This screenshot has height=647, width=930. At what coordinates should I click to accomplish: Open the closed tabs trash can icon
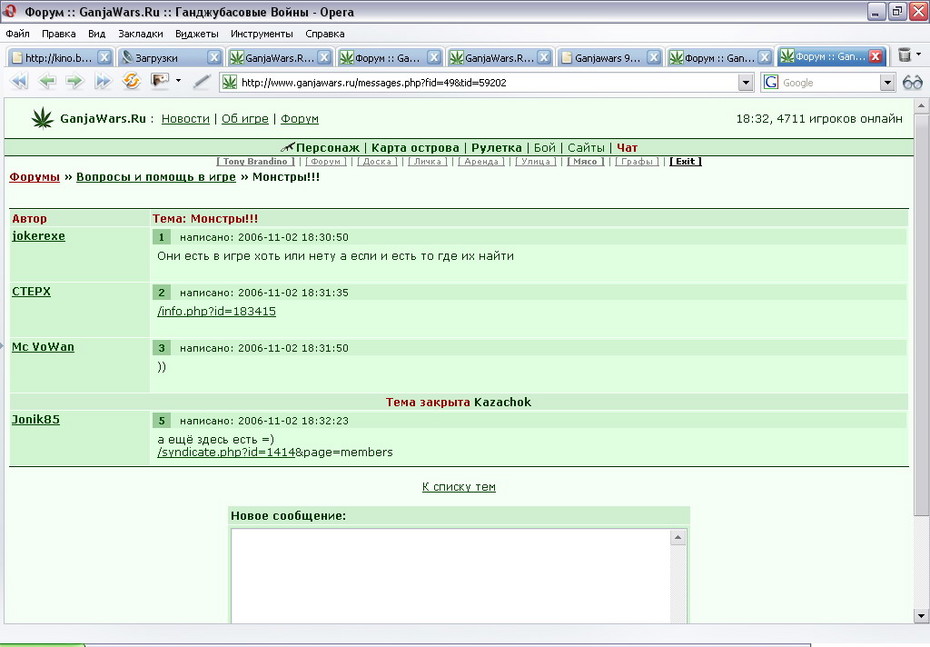click(904, 55)
